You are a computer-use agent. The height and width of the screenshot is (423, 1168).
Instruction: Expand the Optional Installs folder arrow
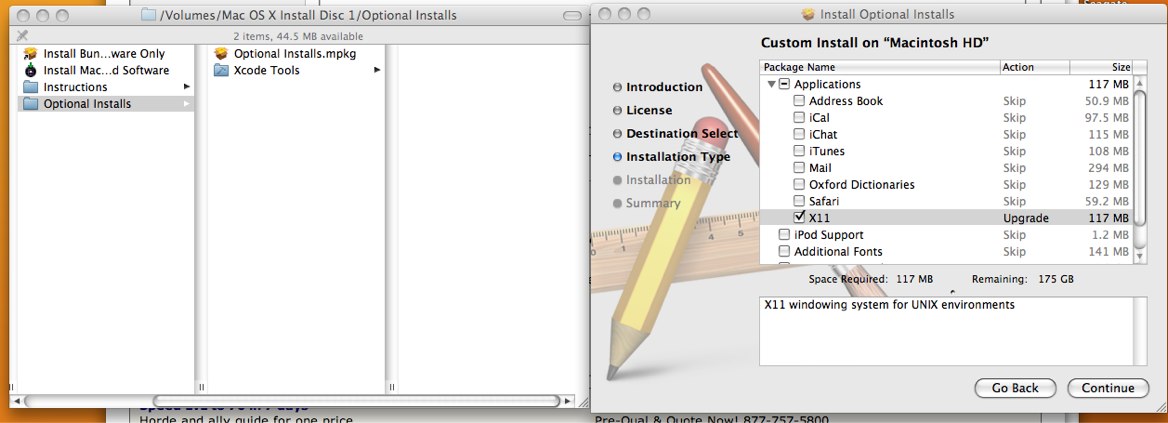(187, 104)
